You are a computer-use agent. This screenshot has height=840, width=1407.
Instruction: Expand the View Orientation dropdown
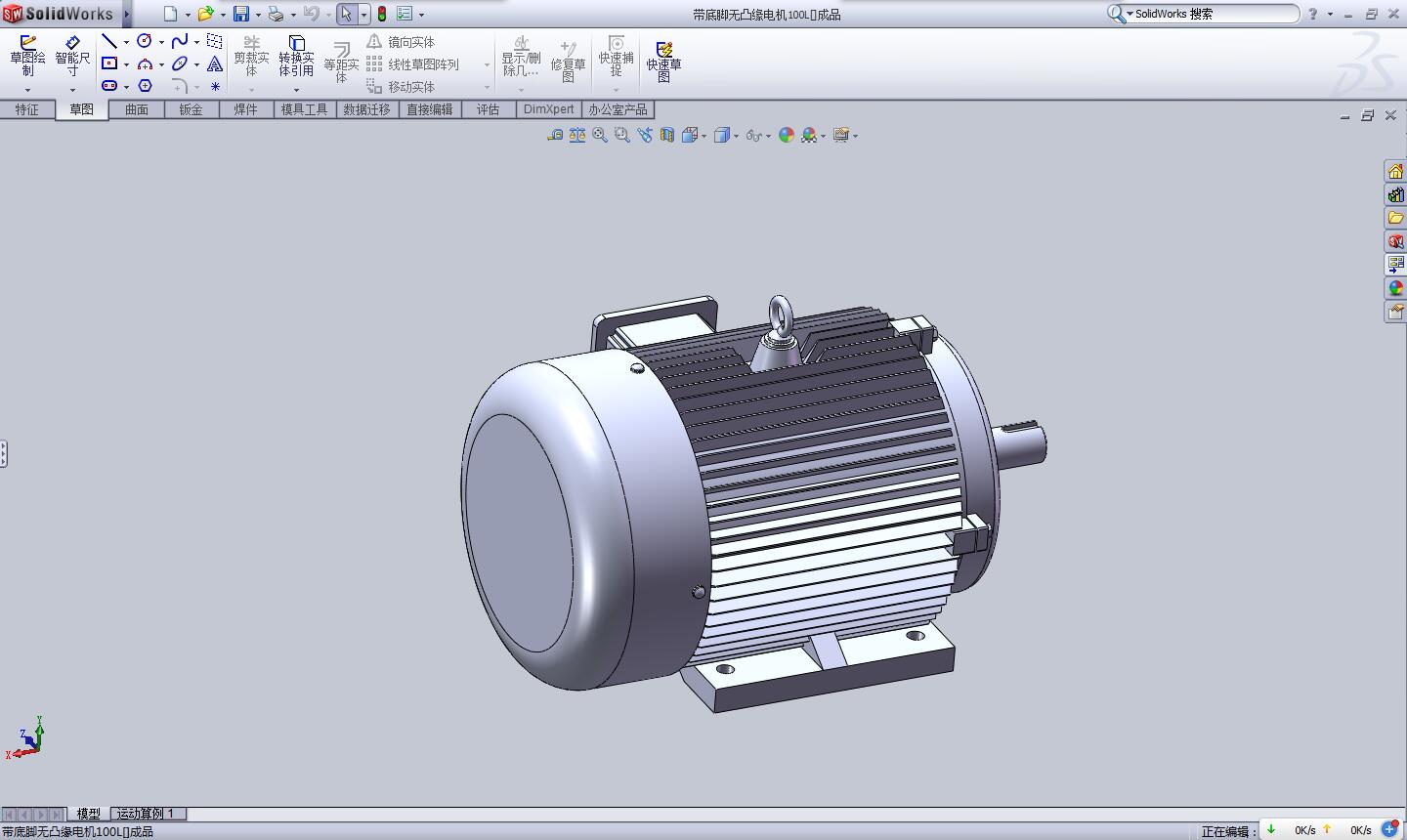pyautogui.click(x=703, y=137)
